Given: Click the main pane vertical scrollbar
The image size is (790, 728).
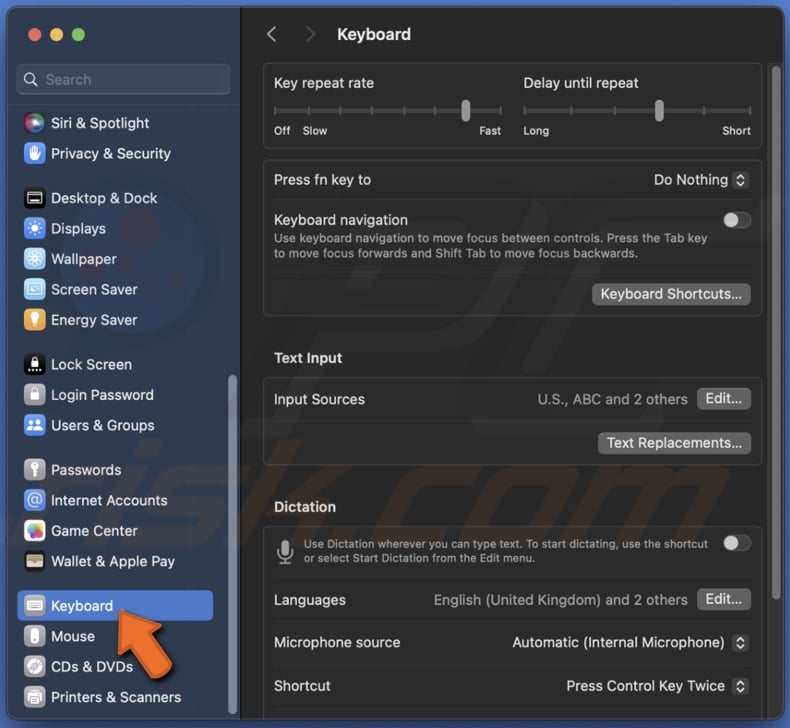Looking at the screenshot, I should pos(776,333).
